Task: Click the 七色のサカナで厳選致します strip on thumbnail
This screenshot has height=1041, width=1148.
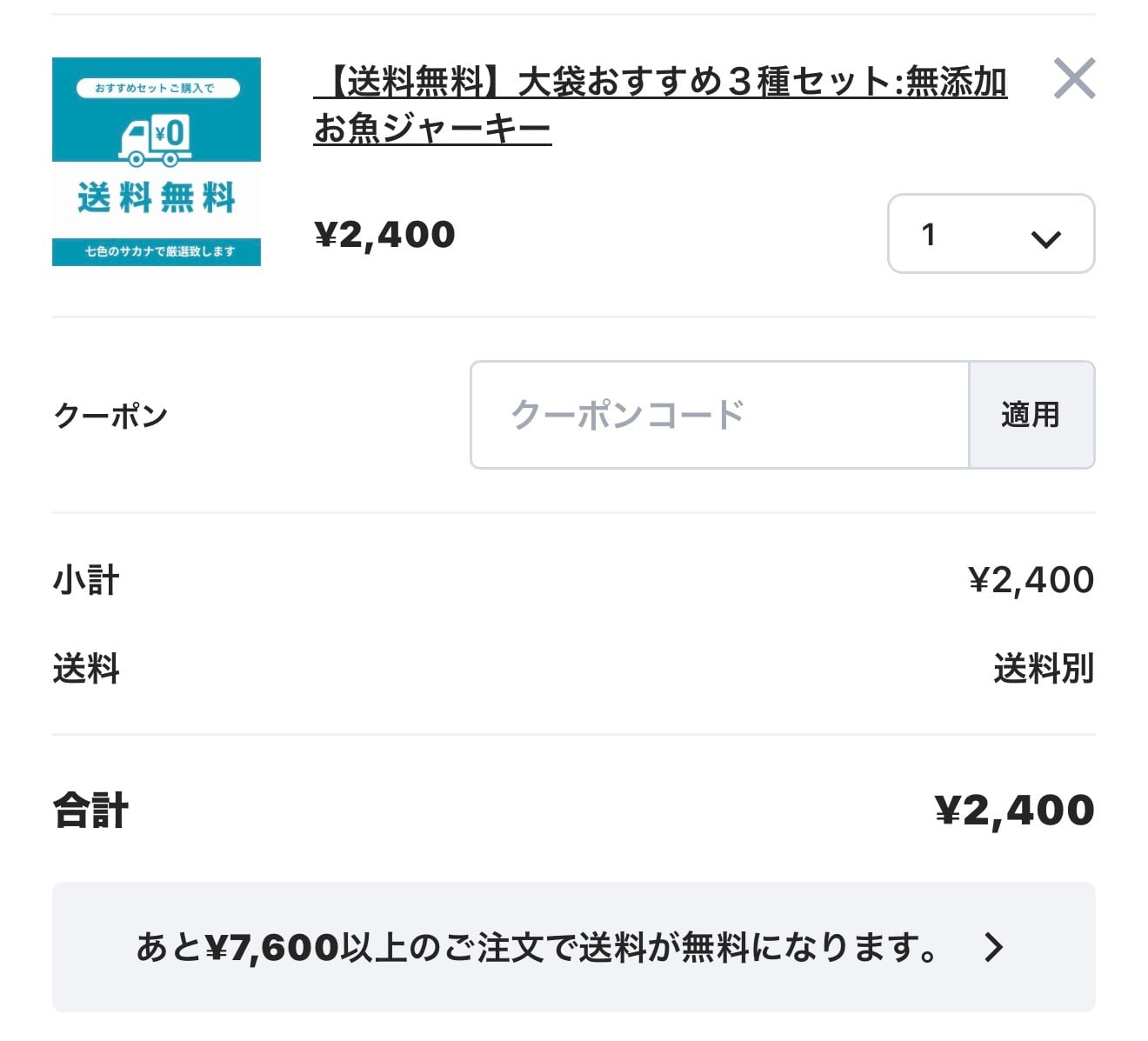Action: click(x=157, y=251)
